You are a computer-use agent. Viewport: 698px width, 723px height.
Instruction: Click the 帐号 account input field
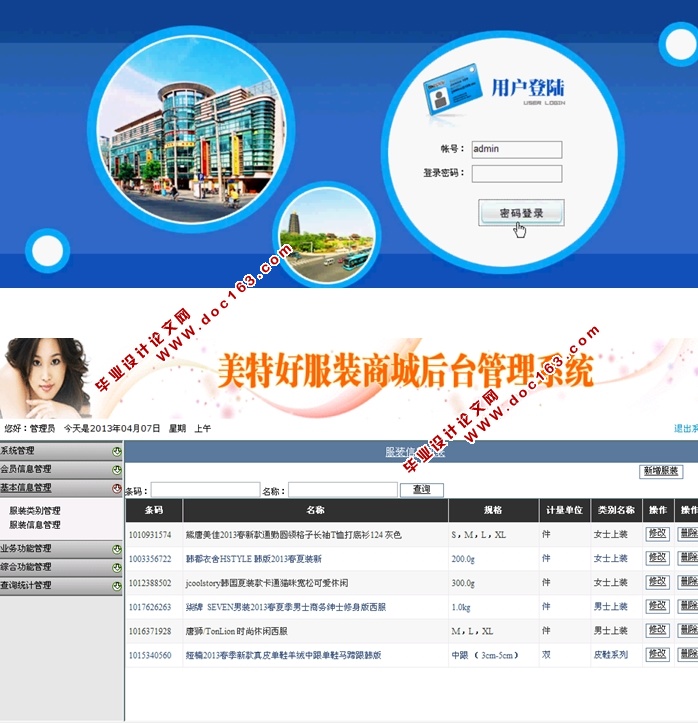[516, 149]
